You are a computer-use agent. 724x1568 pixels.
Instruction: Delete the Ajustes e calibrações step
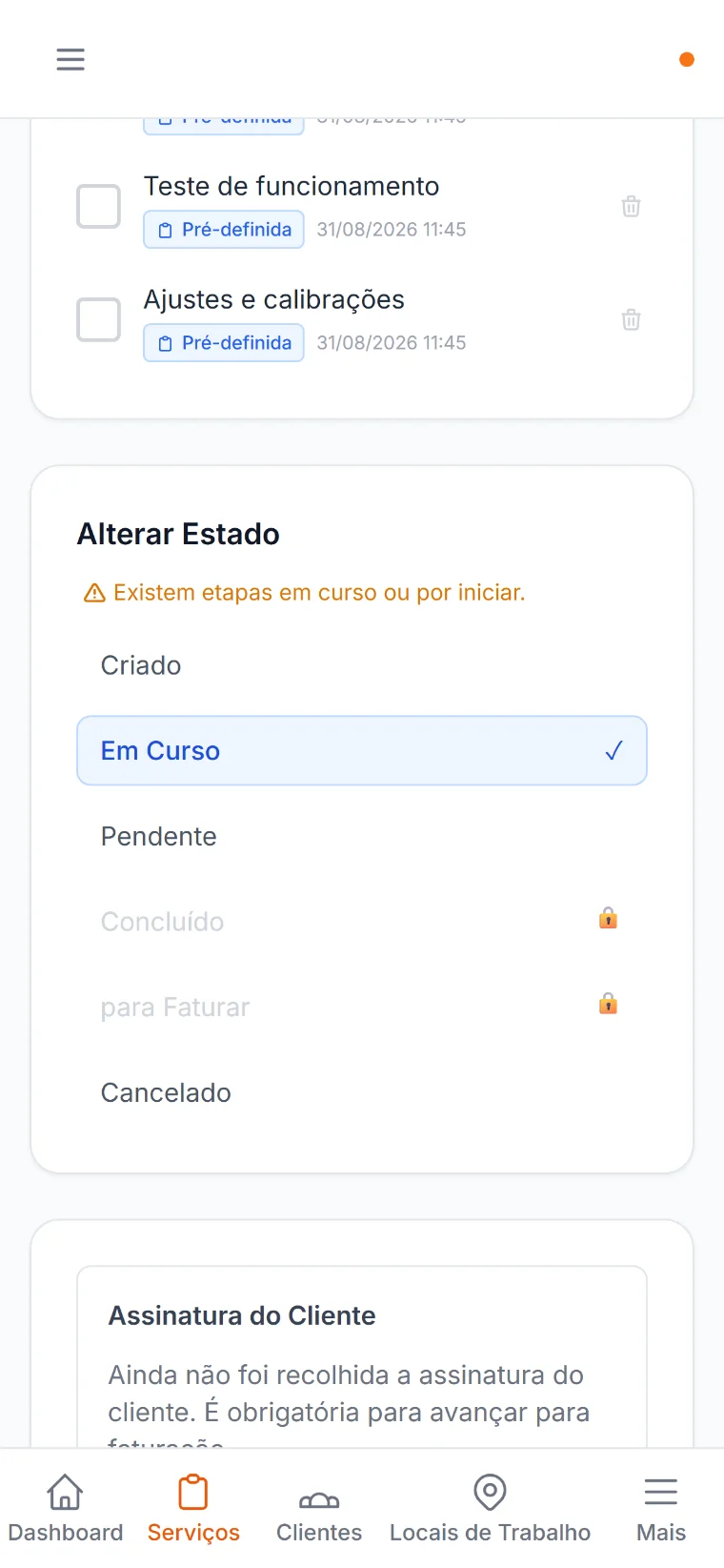(631, 319)
